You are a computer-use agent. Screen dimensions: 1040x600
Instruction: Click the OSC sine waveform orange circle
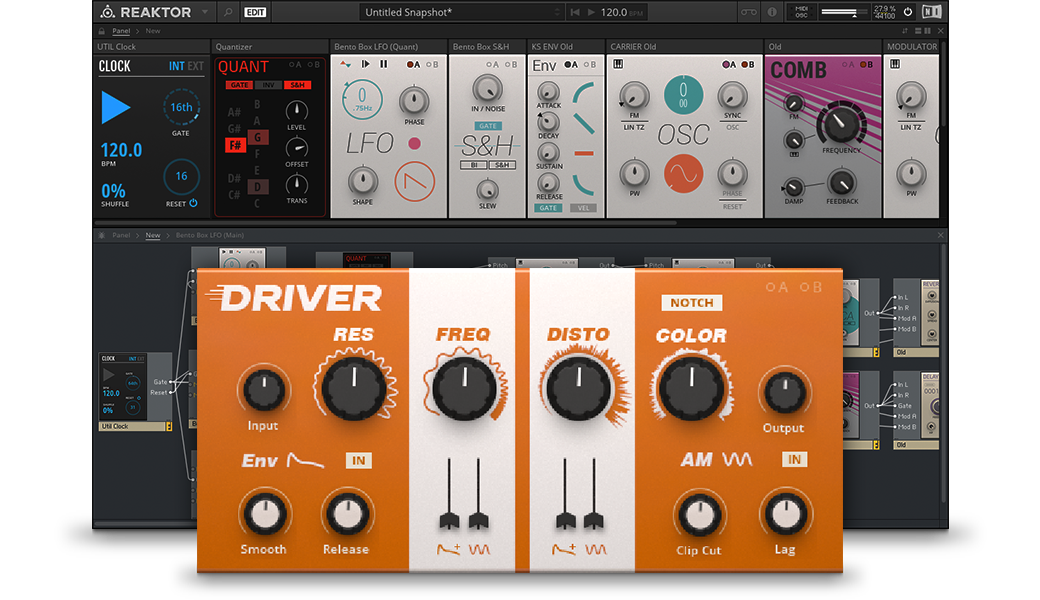tap(683, 174)
